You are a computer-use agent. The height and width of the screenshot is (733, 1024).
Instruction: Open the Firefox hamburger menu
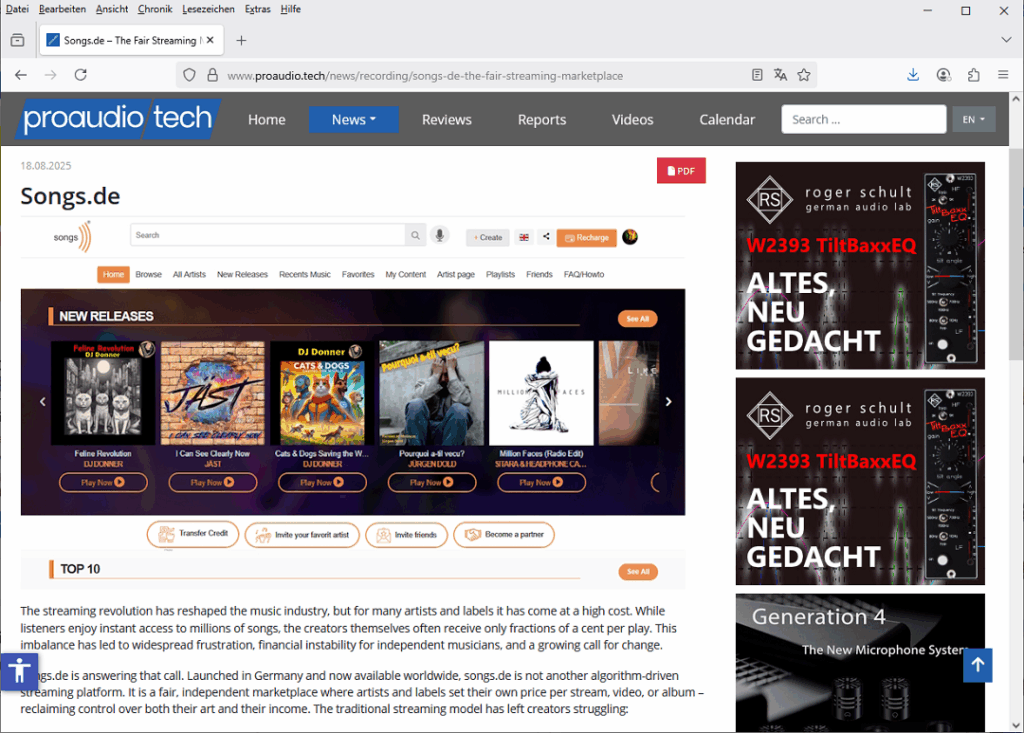coord(1003,75)
